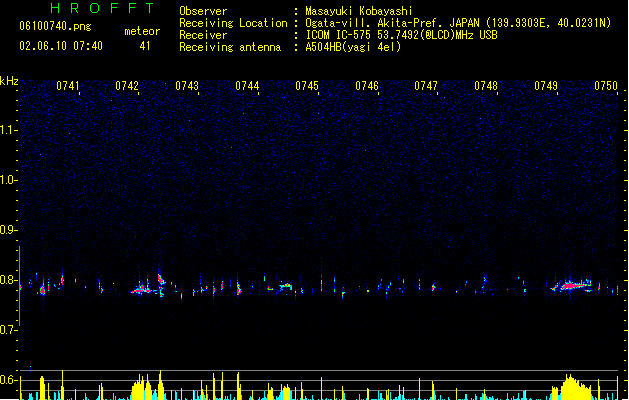629x400 pixels.
Task: Click the meteor count value 41
Action: tap(145, 46)
